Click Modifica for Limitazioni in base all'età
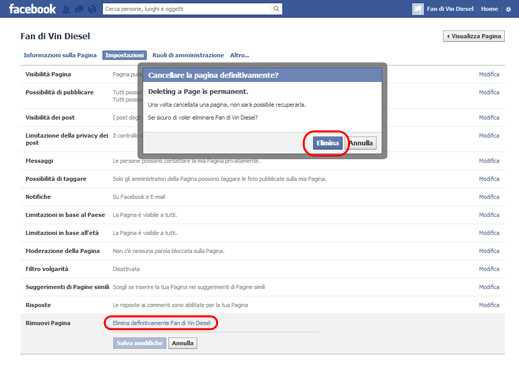Screen dimensions: 519x369 pos(489,233)
